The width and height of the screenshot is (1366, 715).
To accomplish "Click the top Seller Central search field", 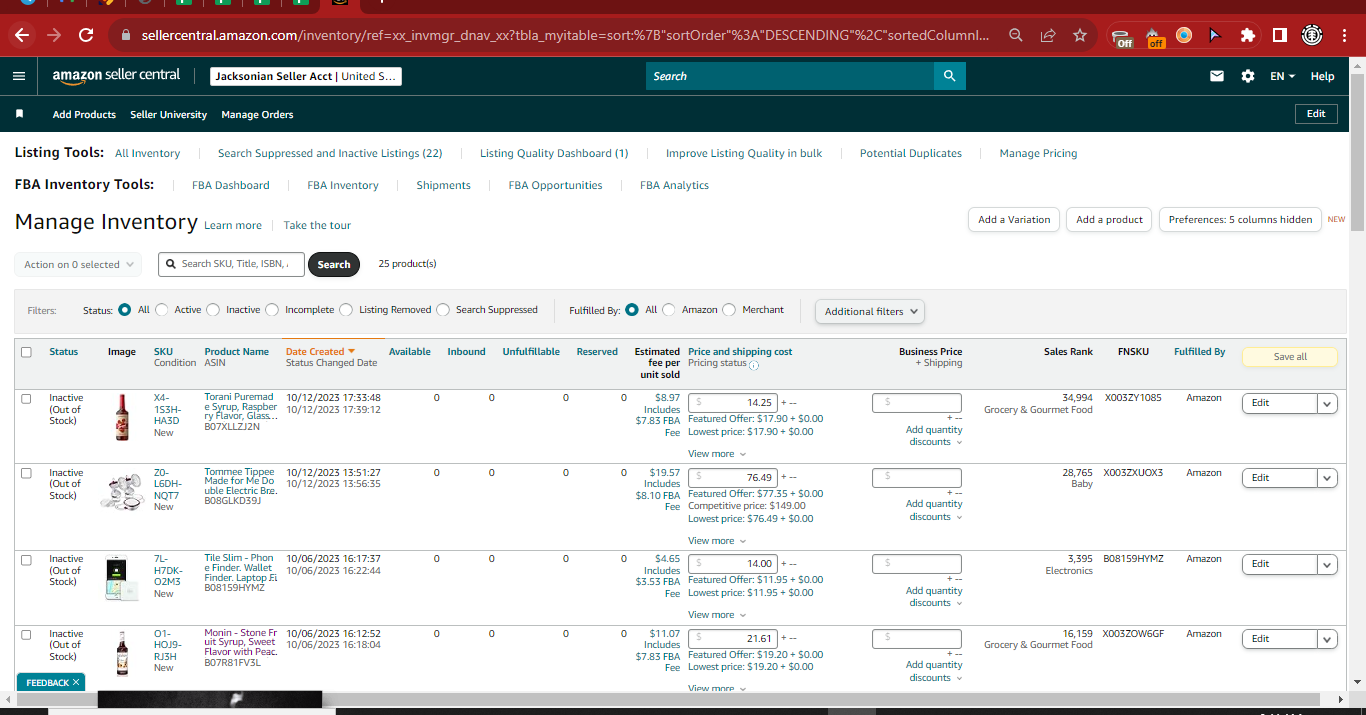I will pos(790,76).
